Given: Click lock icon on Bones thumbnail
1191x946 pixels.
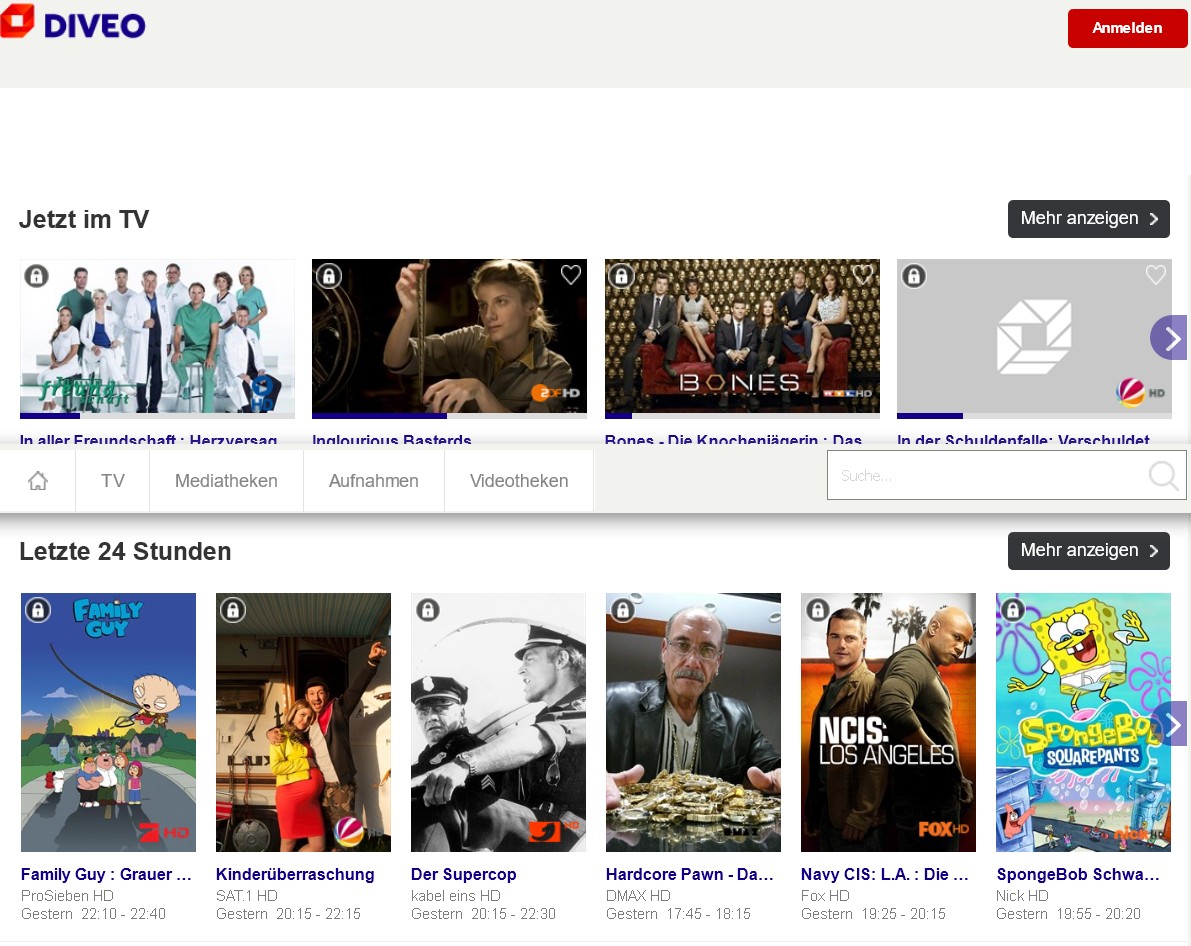Looking at the screenshot, I should [621, 276].
